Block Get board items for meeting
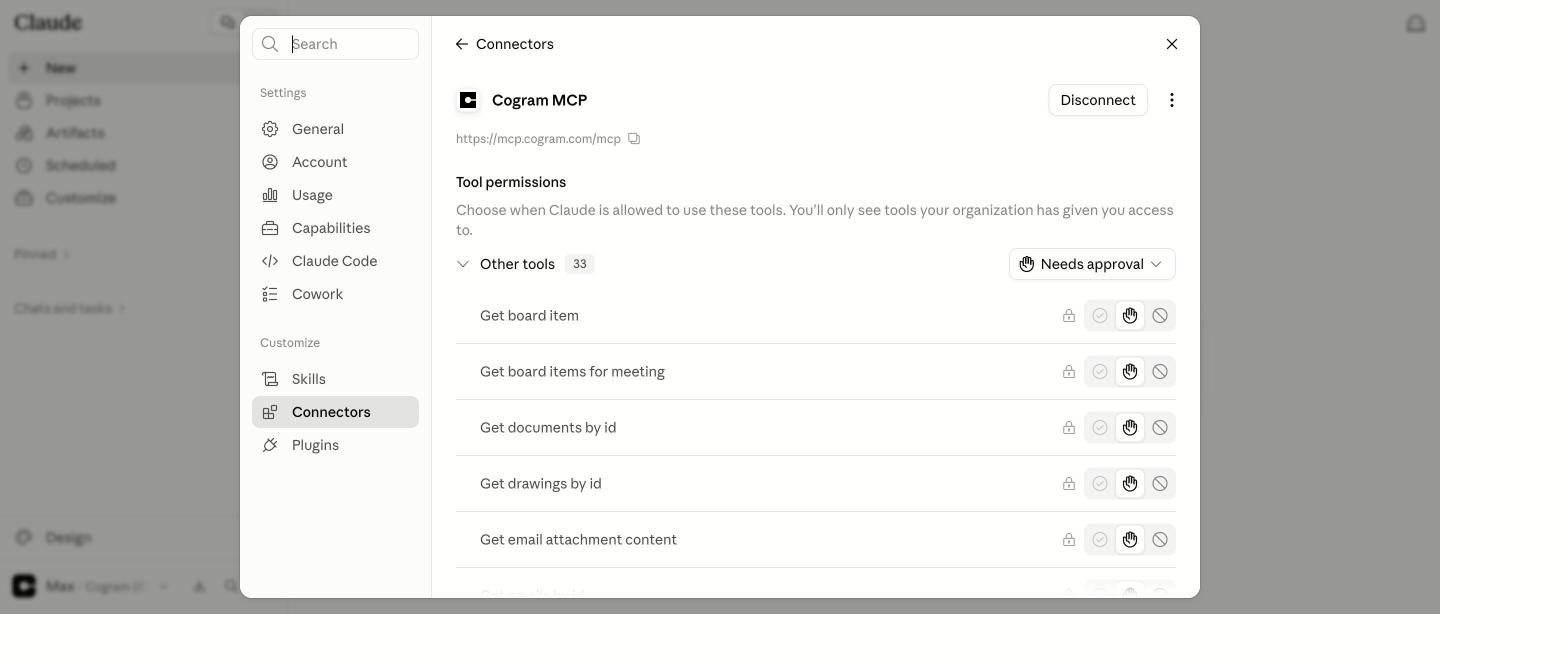The width and height of the screenshot is (1568, 668). 1160,372
